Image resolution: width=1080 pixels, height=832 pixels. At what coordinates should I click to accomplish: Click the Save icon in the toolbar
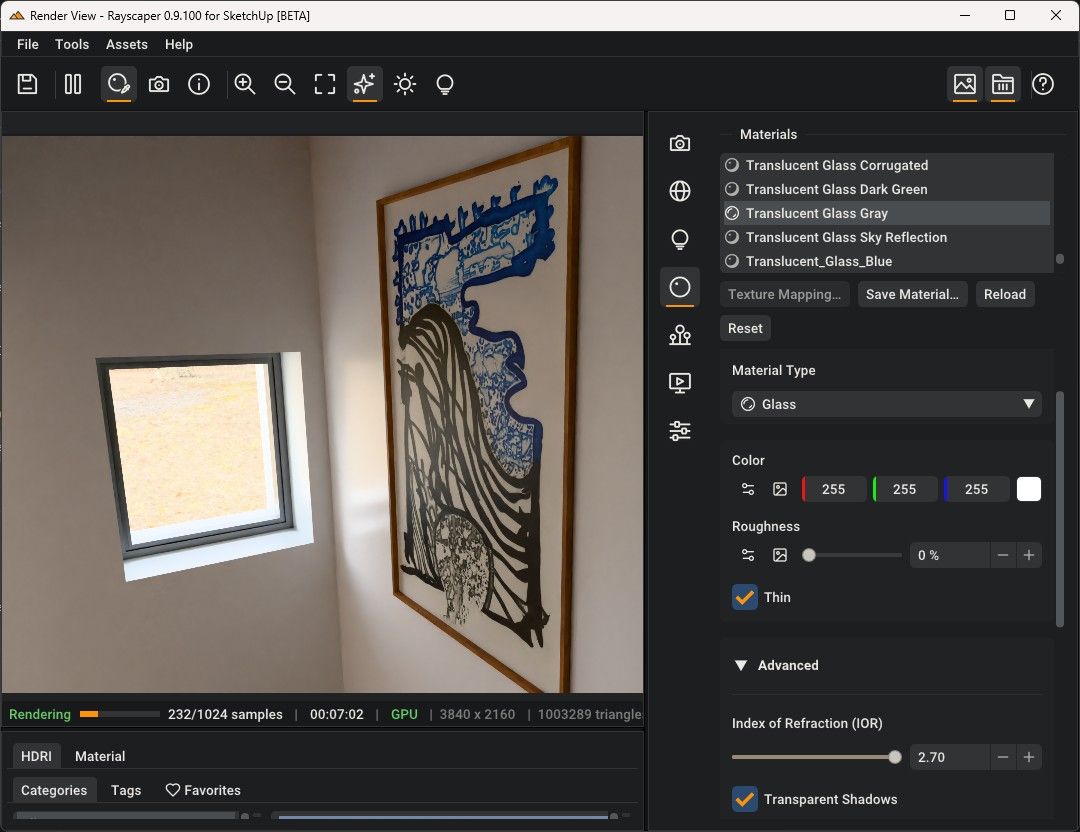[x=28, y=84]
